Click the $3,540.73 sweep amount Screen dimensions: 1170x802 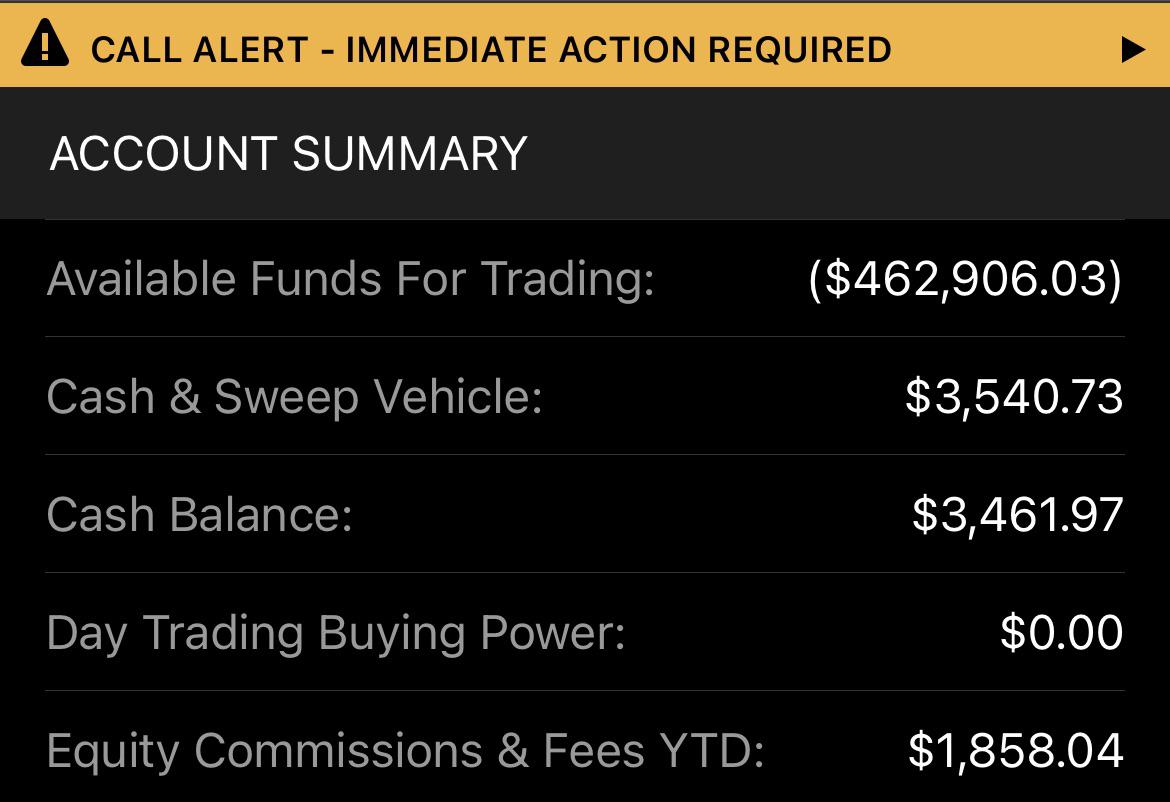[1014, 397]
